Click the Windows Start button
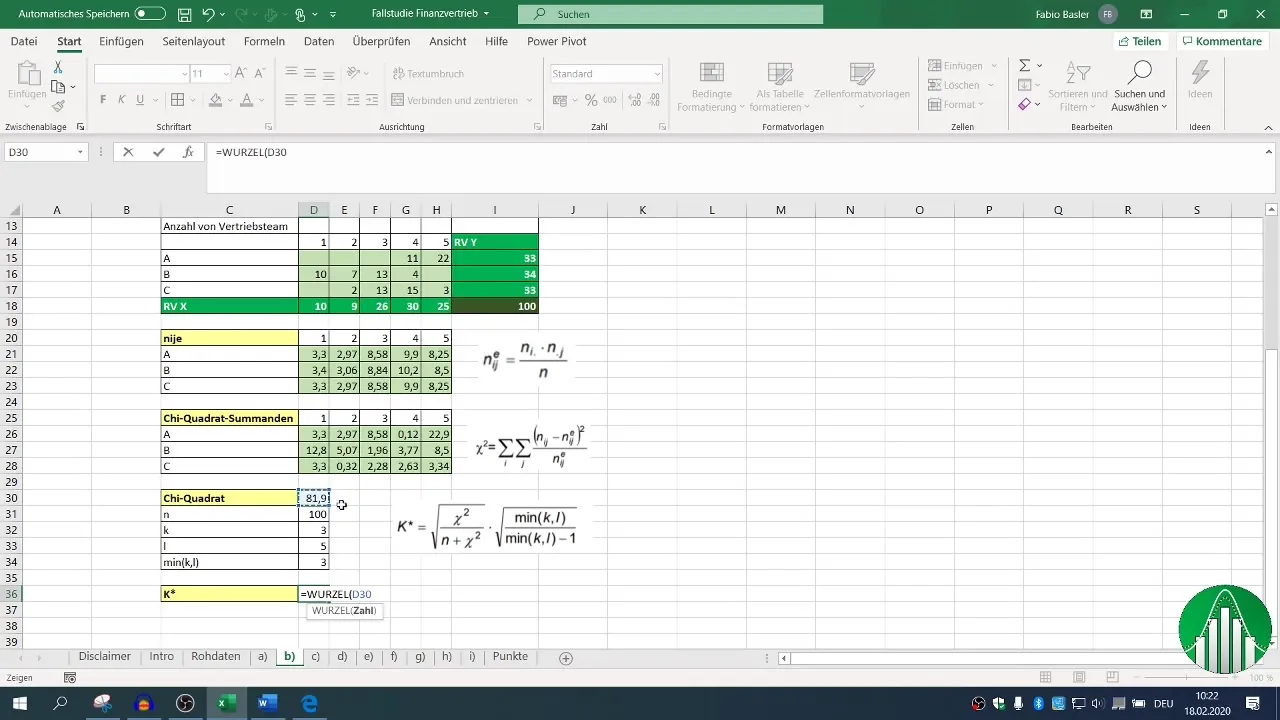This screenshot has width=1280, height=720. [x=19, y=704]
